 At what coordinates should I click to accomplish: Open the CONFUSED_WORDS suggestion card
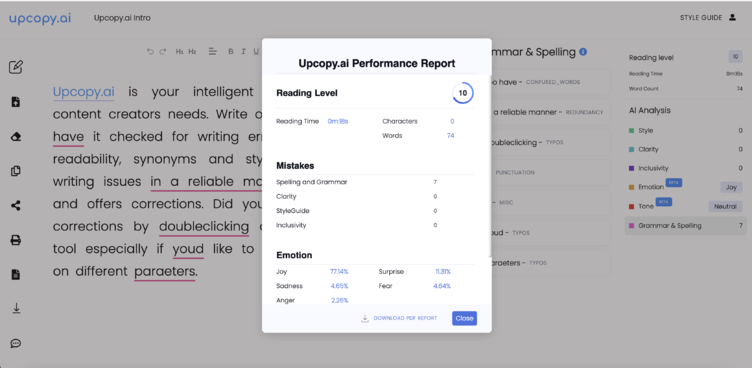point(551,82)
